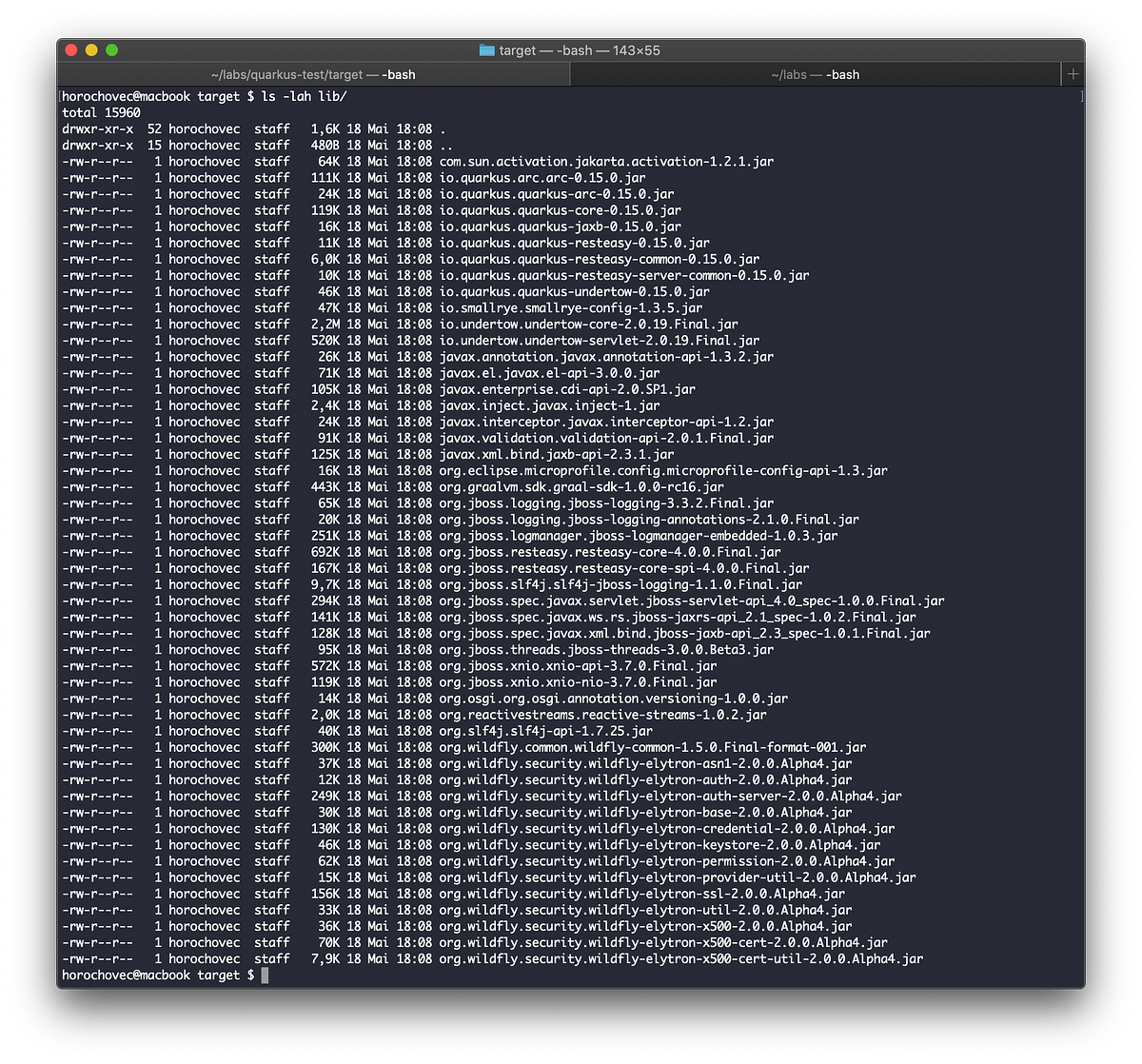The width and height of the screenshot is (1142, 1064).
Task: Select org.jboss.resteasy.resteasy-core-4.0.0.Final.jar filename
Action: 610,552
